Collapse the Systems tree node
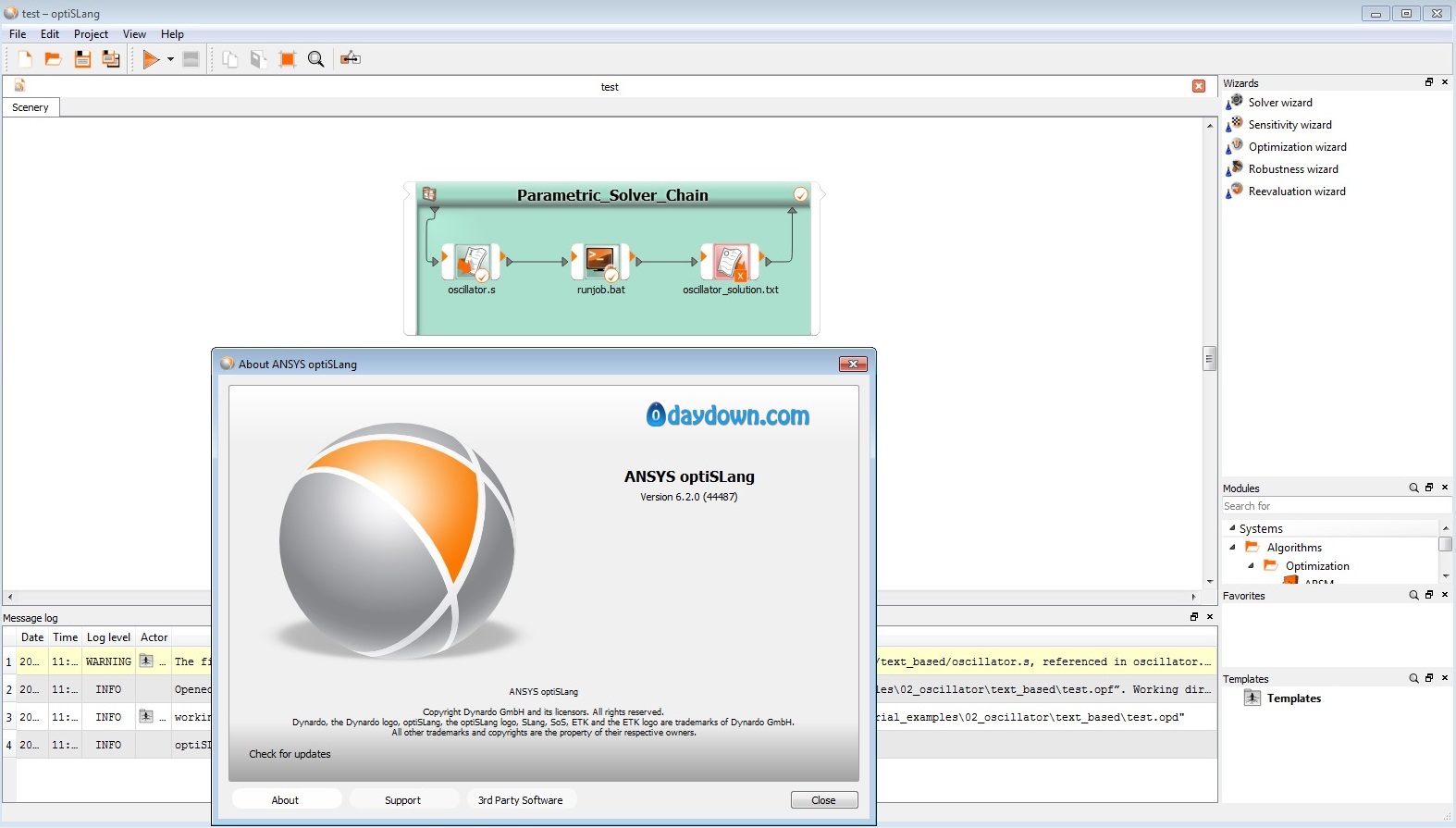The image size is (1456, 828). tap(1232, 528)
